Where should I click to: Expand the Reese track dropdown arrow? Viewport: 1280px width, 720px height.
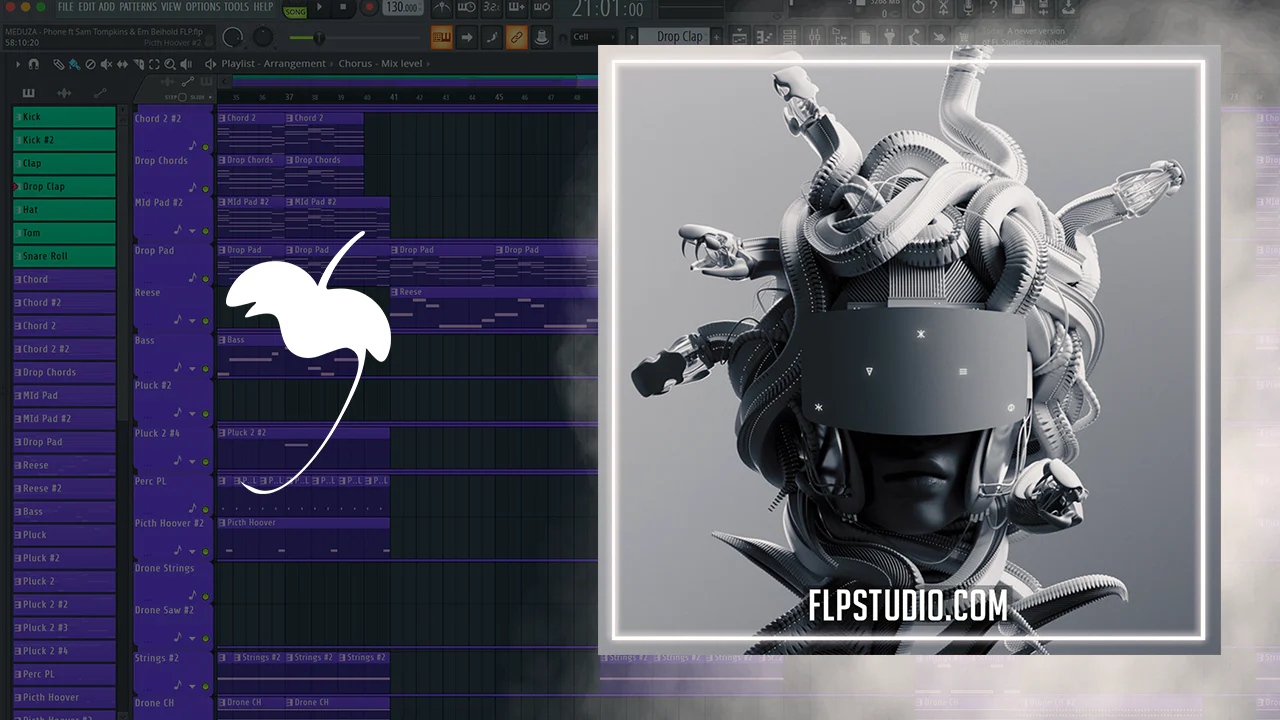coord(192,321)
